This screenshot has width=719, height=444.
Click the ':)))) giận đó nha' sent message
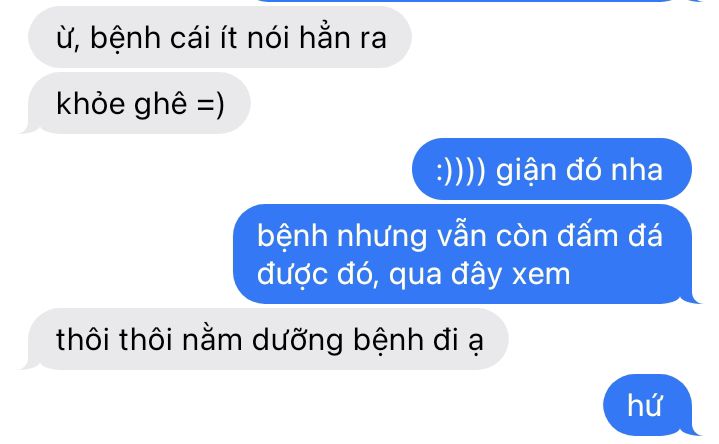[x=552, y=169]
